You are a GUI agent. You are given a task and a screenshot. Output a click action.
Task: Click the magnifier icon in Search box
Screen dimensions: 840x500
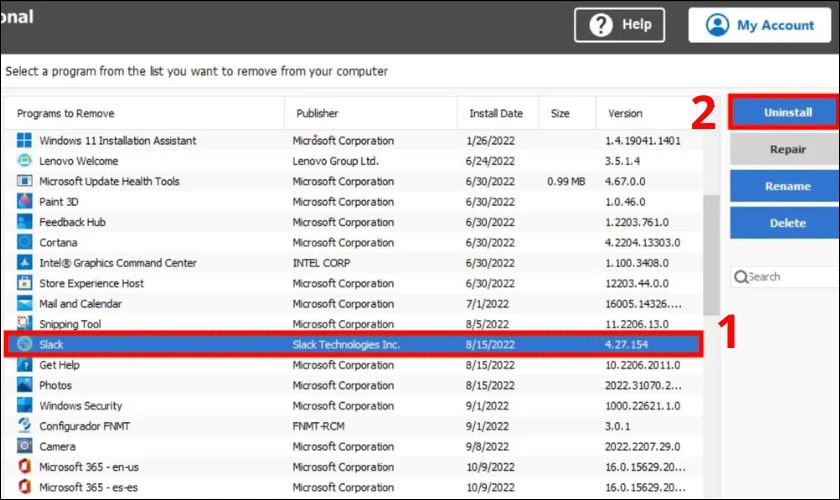[741, 277]
